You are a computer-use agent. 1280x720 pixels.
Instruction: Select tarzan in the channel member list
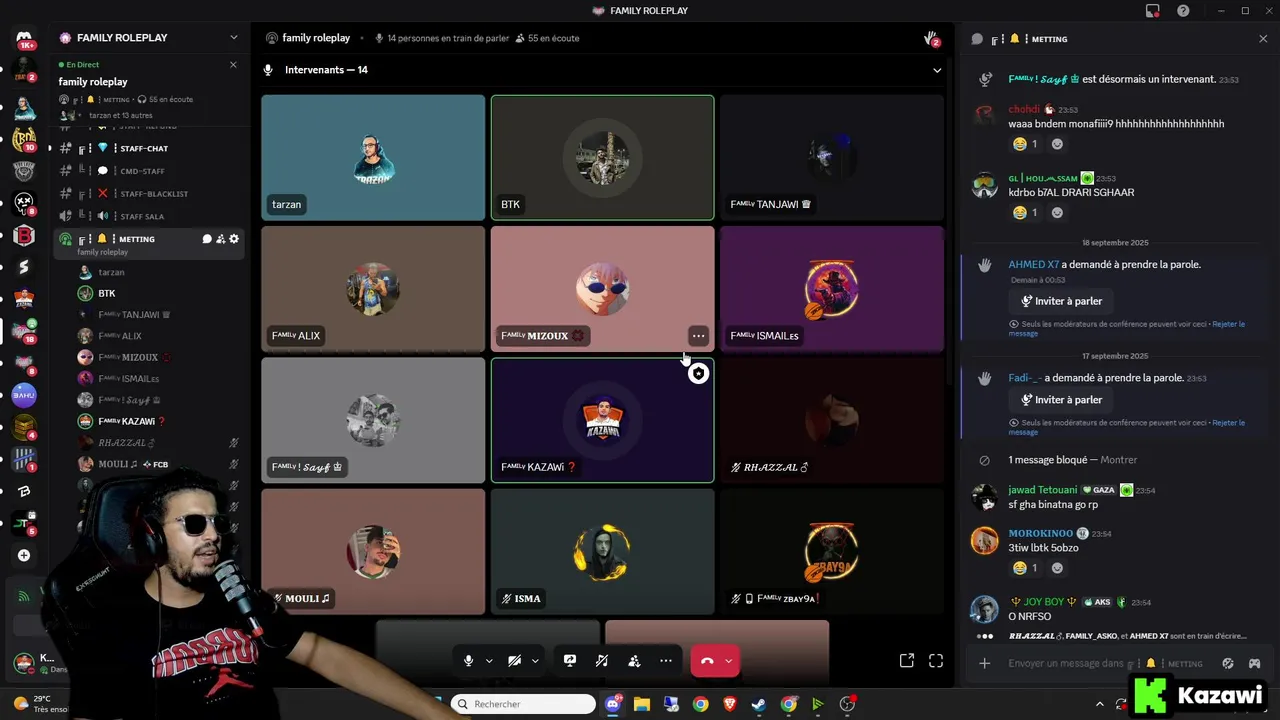[x=150, y=272]
